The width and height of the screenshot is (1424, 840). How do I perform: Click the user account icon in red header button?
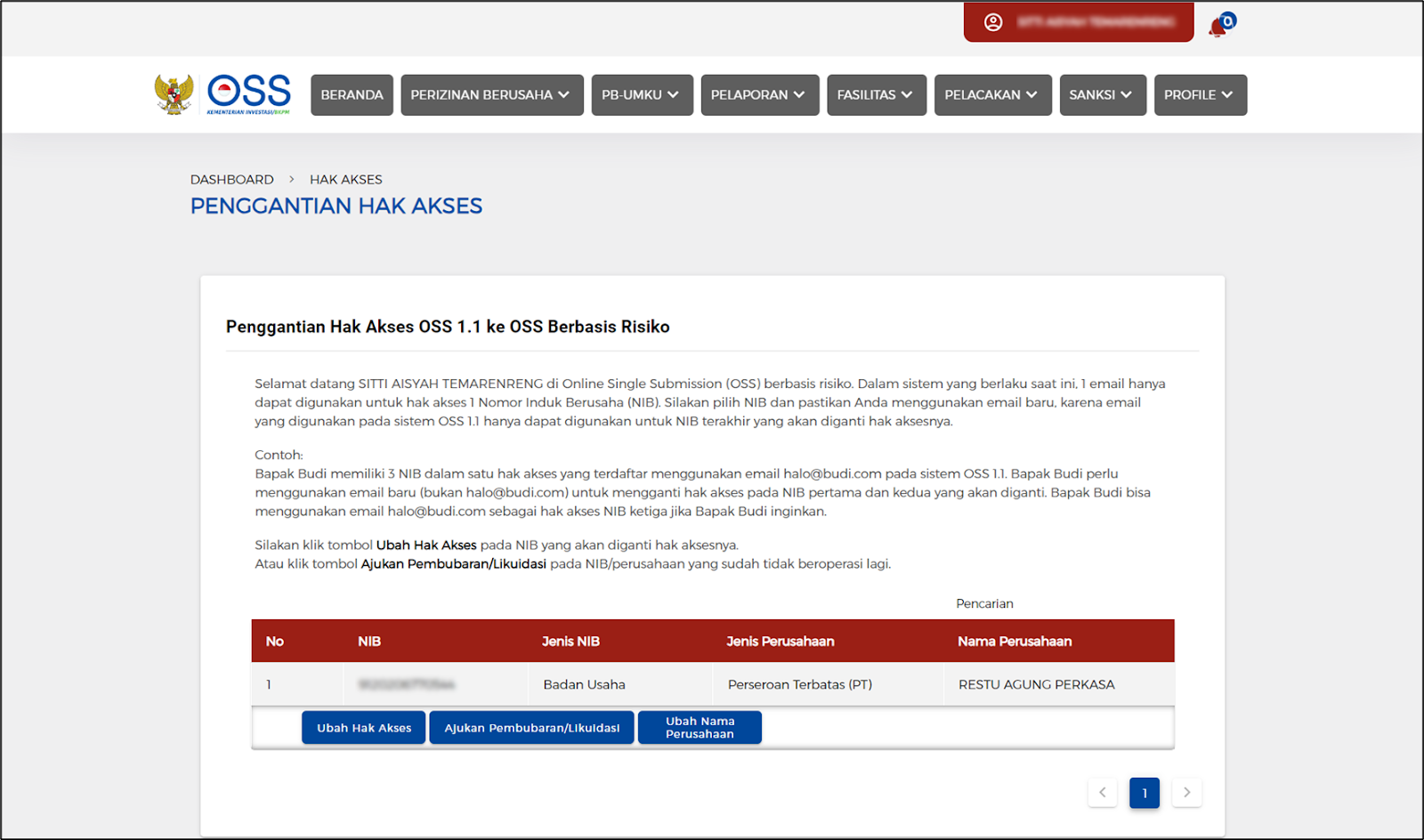tap(993, 21)
